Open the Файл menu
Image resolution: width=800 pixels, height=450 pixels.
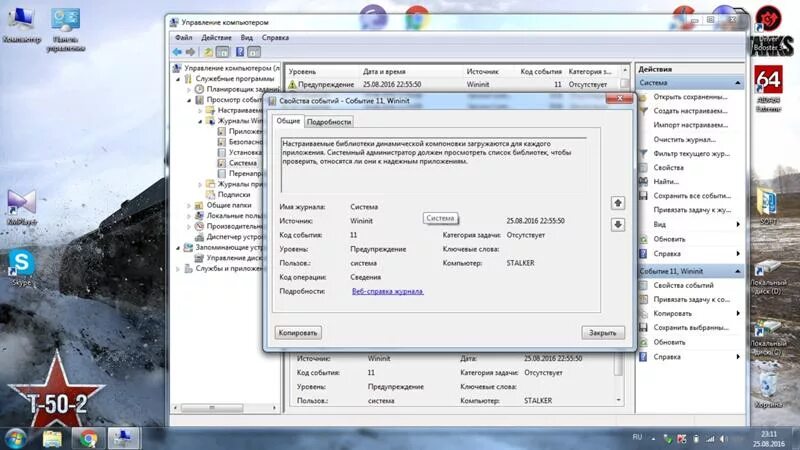click(x=183, y=38)
